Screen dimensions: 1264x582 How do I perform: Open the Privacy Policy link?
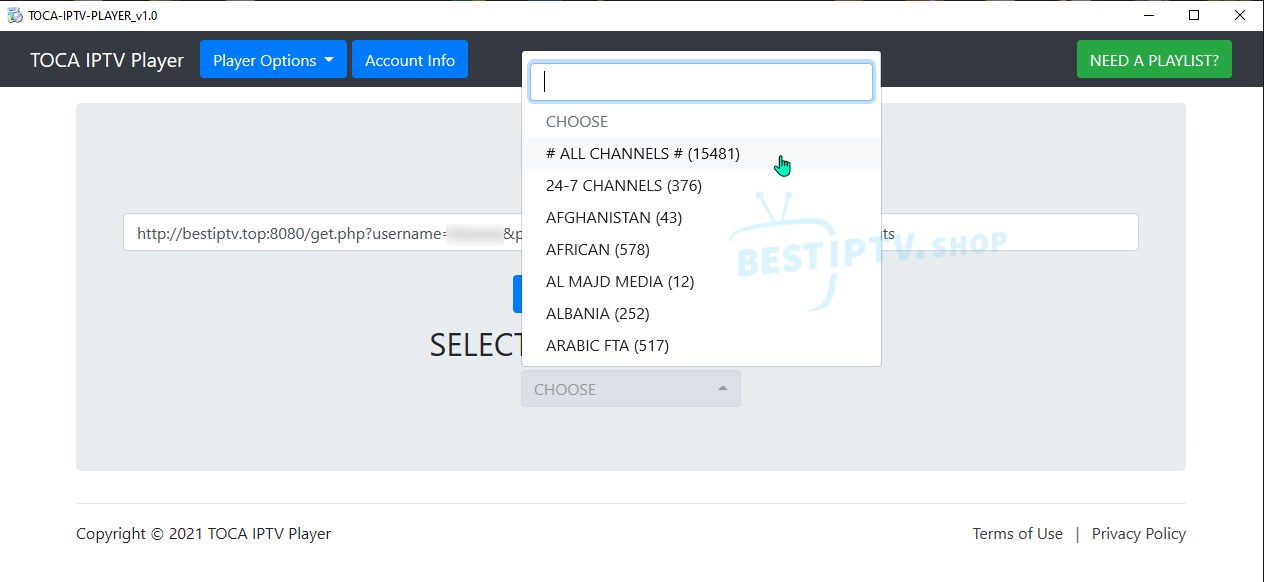pyautogui.click(x=1139, y=534)
